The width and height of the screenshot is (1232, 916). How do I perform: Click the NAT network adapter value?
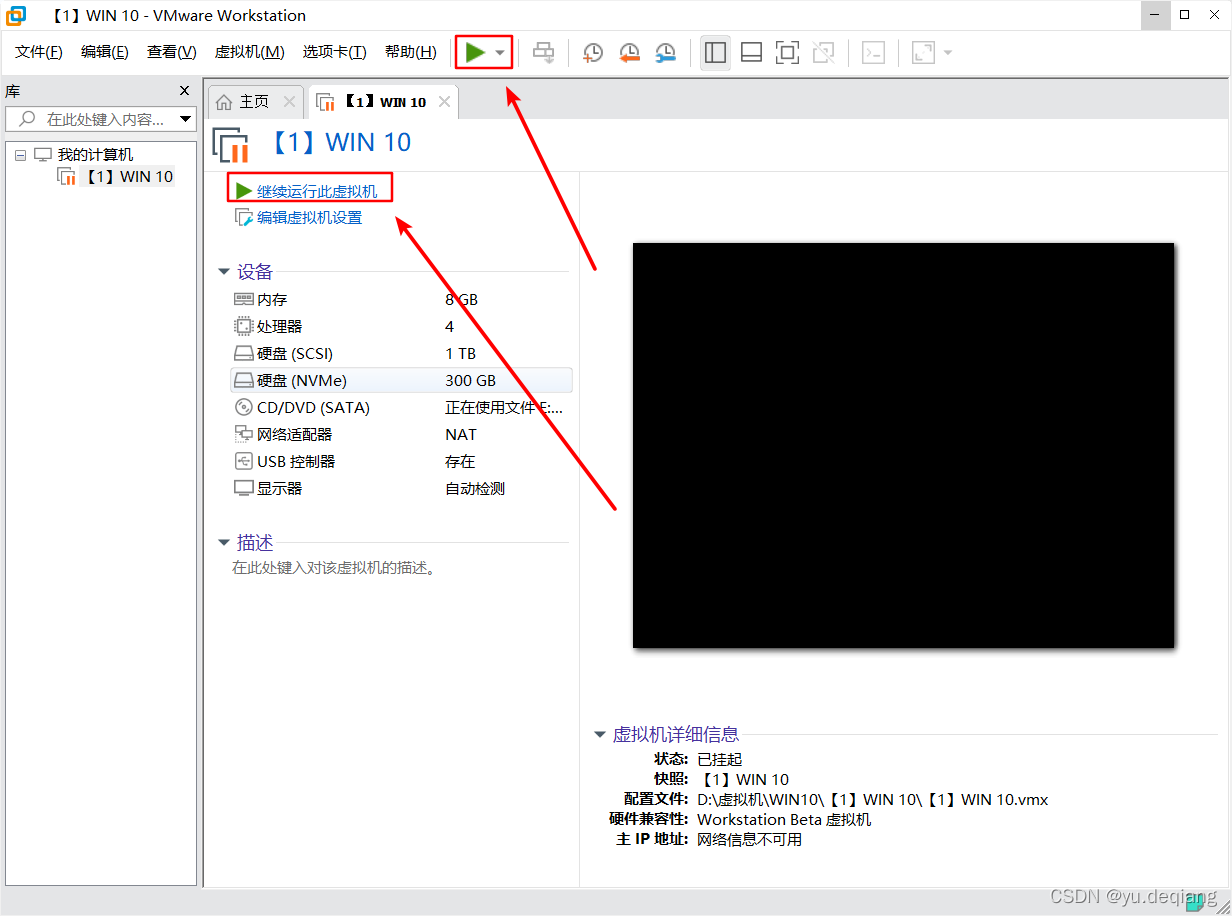click(461, 434)
